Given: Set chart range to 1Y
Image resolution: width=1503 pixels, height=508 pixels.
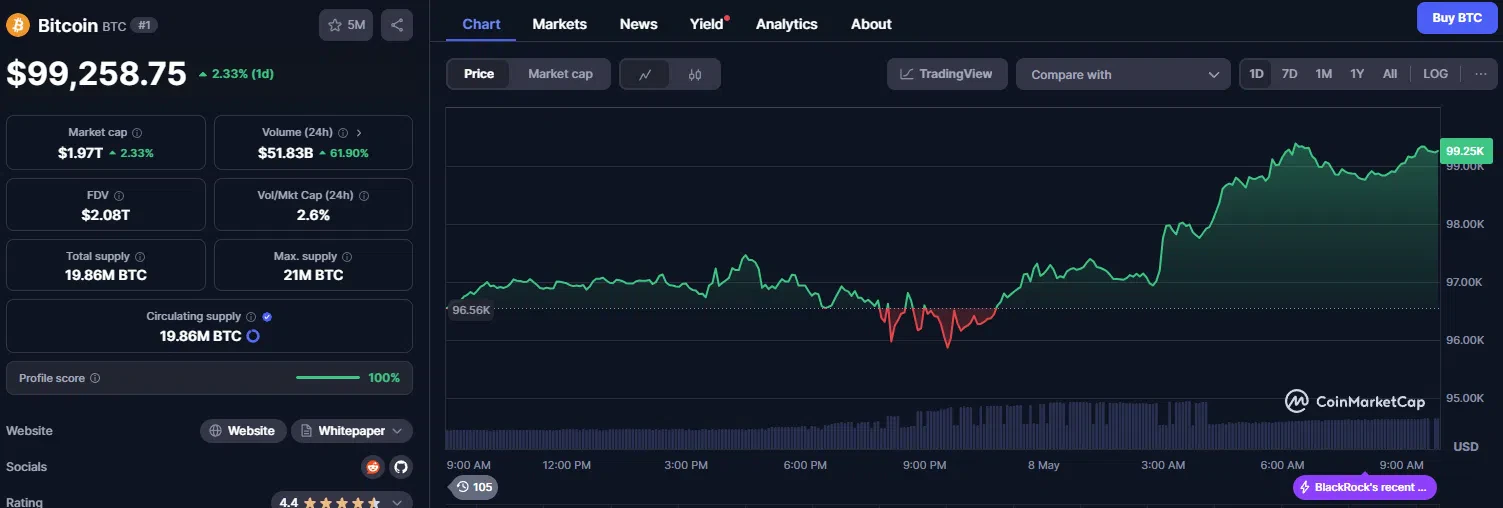Looking at the screenshot, I should pos(1357,74).
